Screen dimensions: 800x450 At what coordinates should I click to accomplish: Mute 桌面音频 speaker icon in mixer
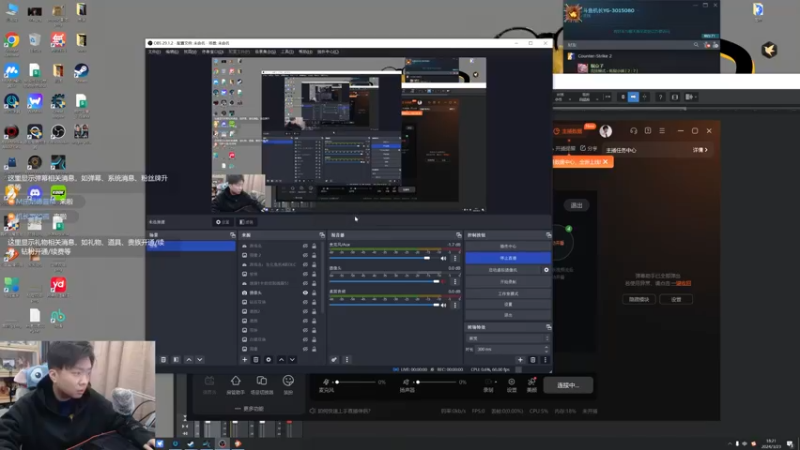pyautogui.click(x=443, y=305)
